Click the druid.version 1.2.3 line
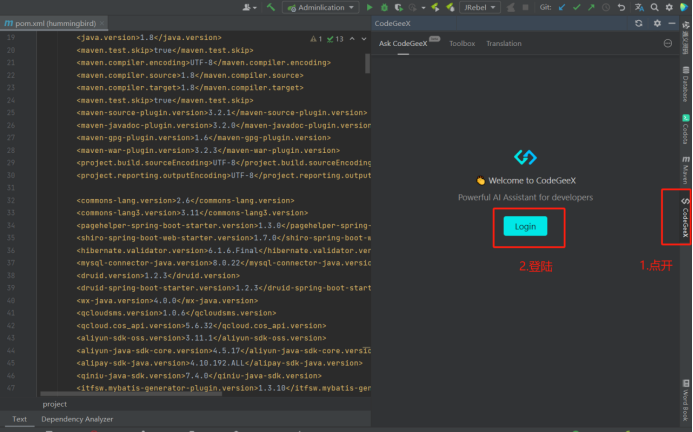 [x=158, y=275]
